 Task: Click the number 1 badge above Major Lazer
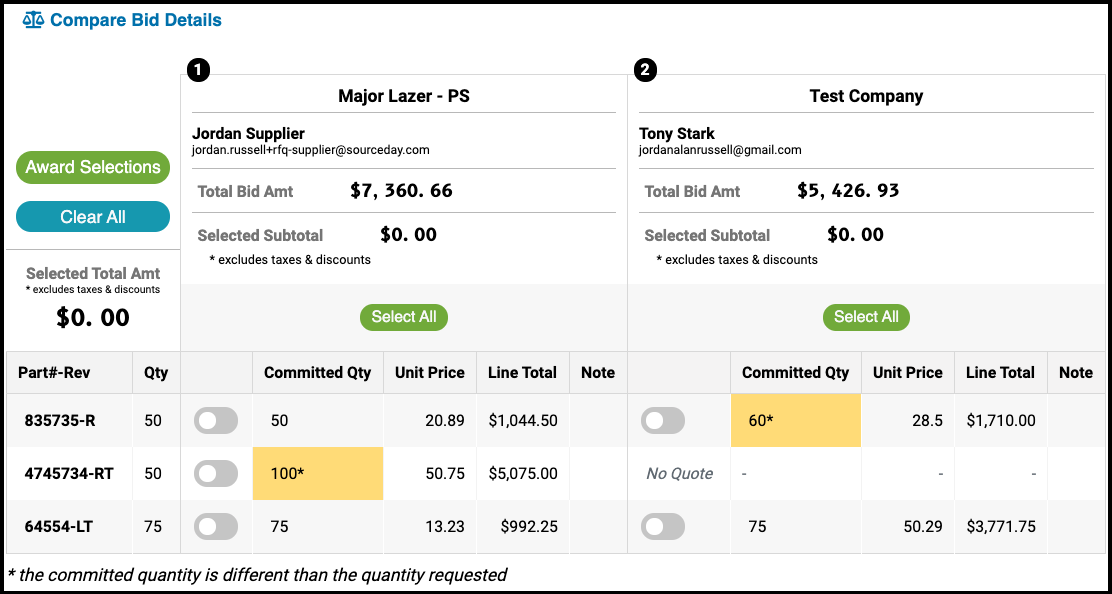198,69
